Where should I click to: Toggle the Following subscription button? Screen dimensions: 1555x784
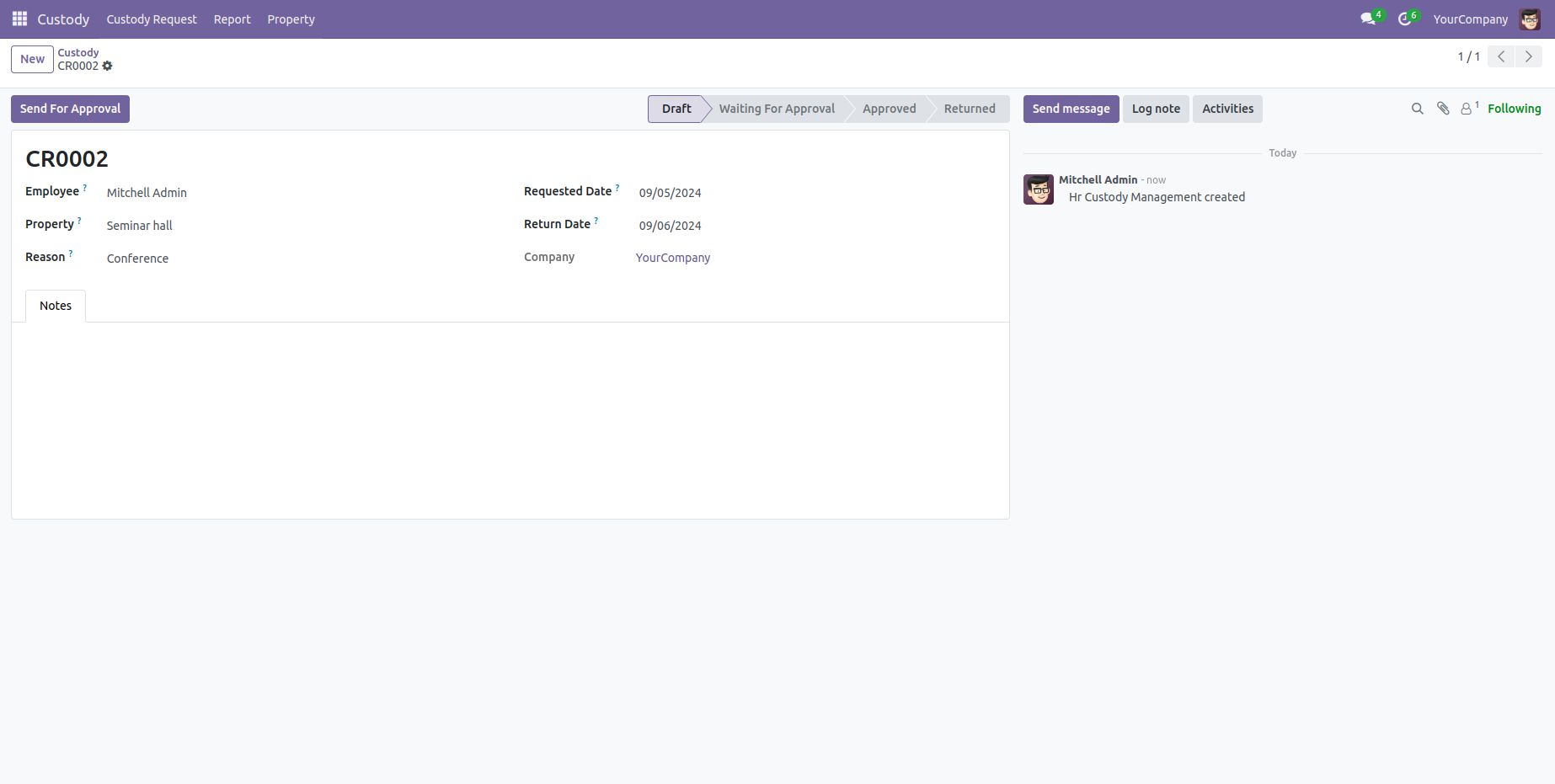[1514, 109]
